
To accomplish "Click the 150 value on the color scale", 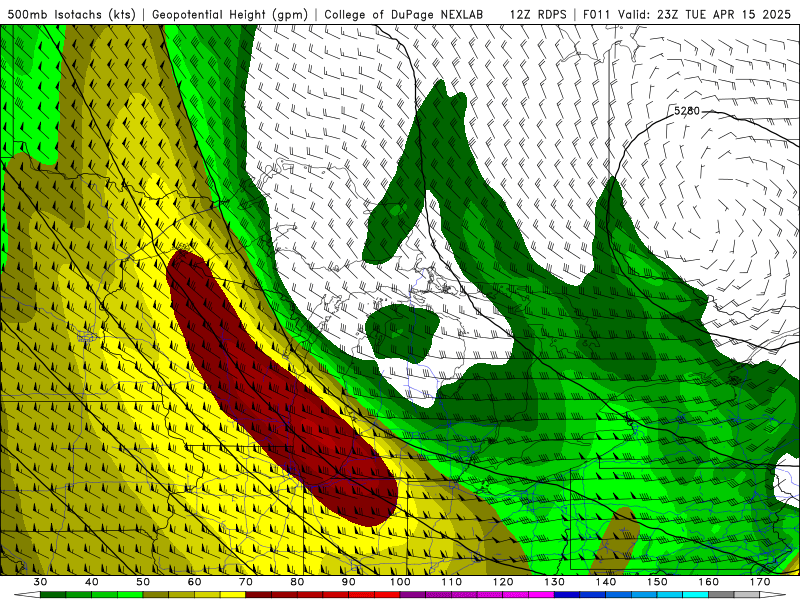I will click(x=657, y=582).
